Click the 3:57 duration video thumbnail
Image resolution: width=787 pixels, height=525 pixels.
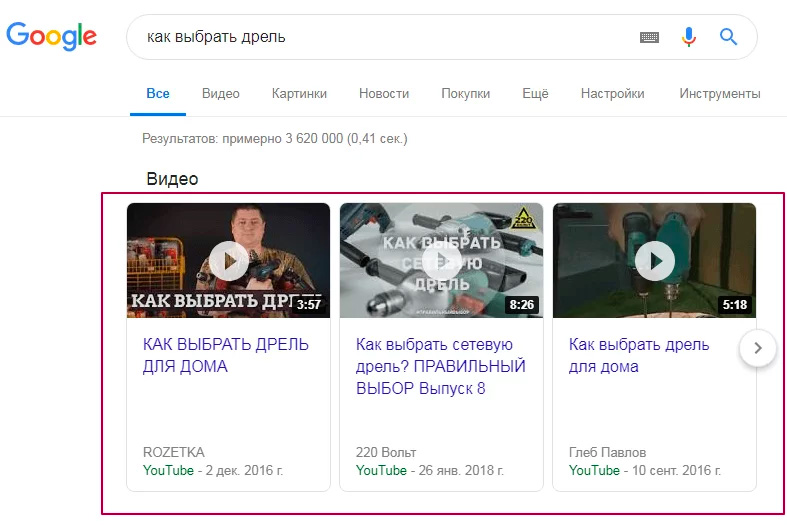click(x=228, y=260)
